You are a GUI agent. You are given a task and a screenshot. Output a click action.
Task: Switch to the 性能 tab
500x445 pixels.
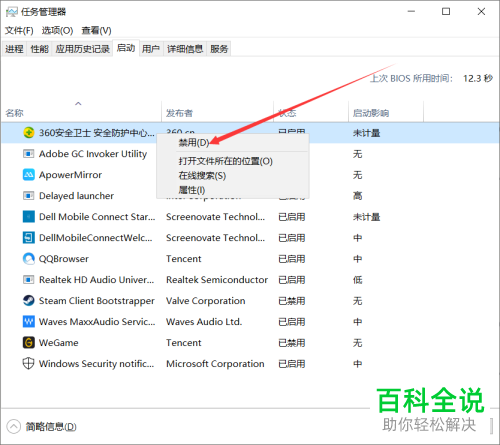pyautogui.click(x=39, y=49)
